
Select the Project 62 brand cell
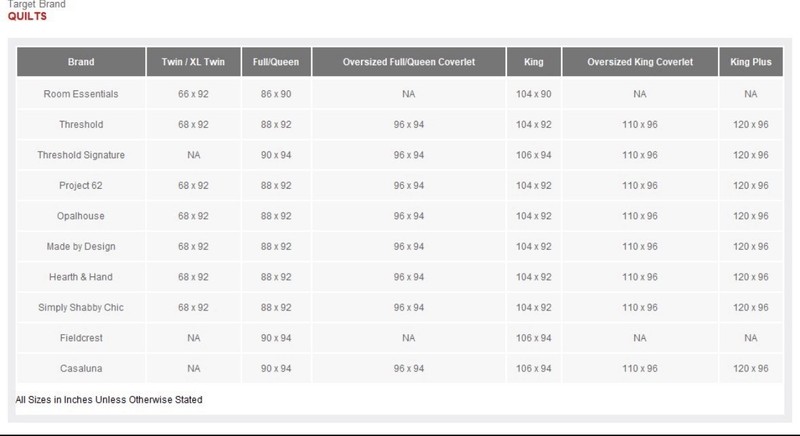click(81, 186)
